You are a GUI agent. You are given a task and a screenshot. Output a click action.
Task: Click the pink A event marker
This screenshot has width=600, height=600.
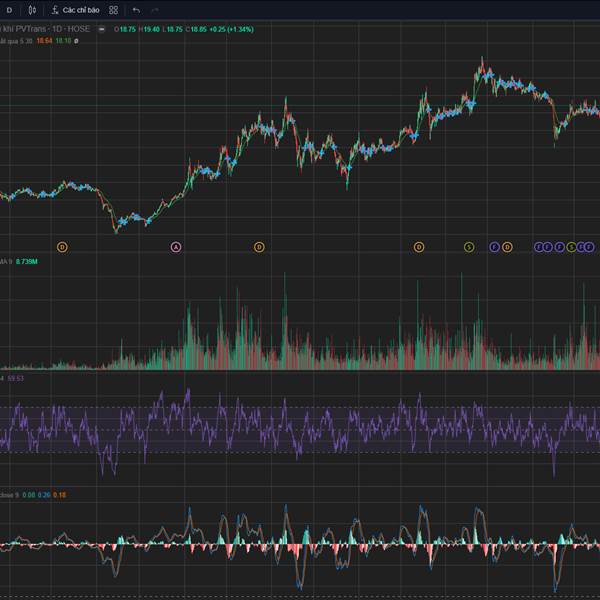click(177, 246)
